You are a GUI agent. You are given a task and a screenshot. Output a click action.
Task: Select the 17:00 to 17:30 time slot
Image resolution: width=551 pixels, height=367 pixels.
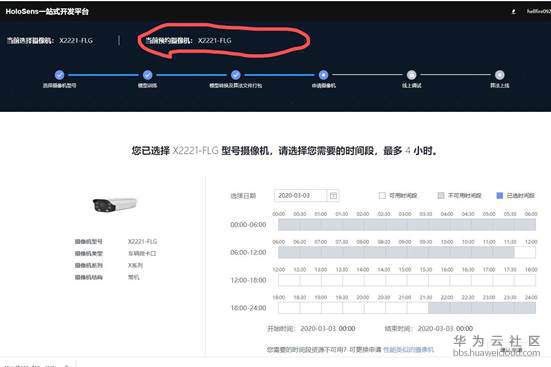pyautogui.click(x=503, y=280)
